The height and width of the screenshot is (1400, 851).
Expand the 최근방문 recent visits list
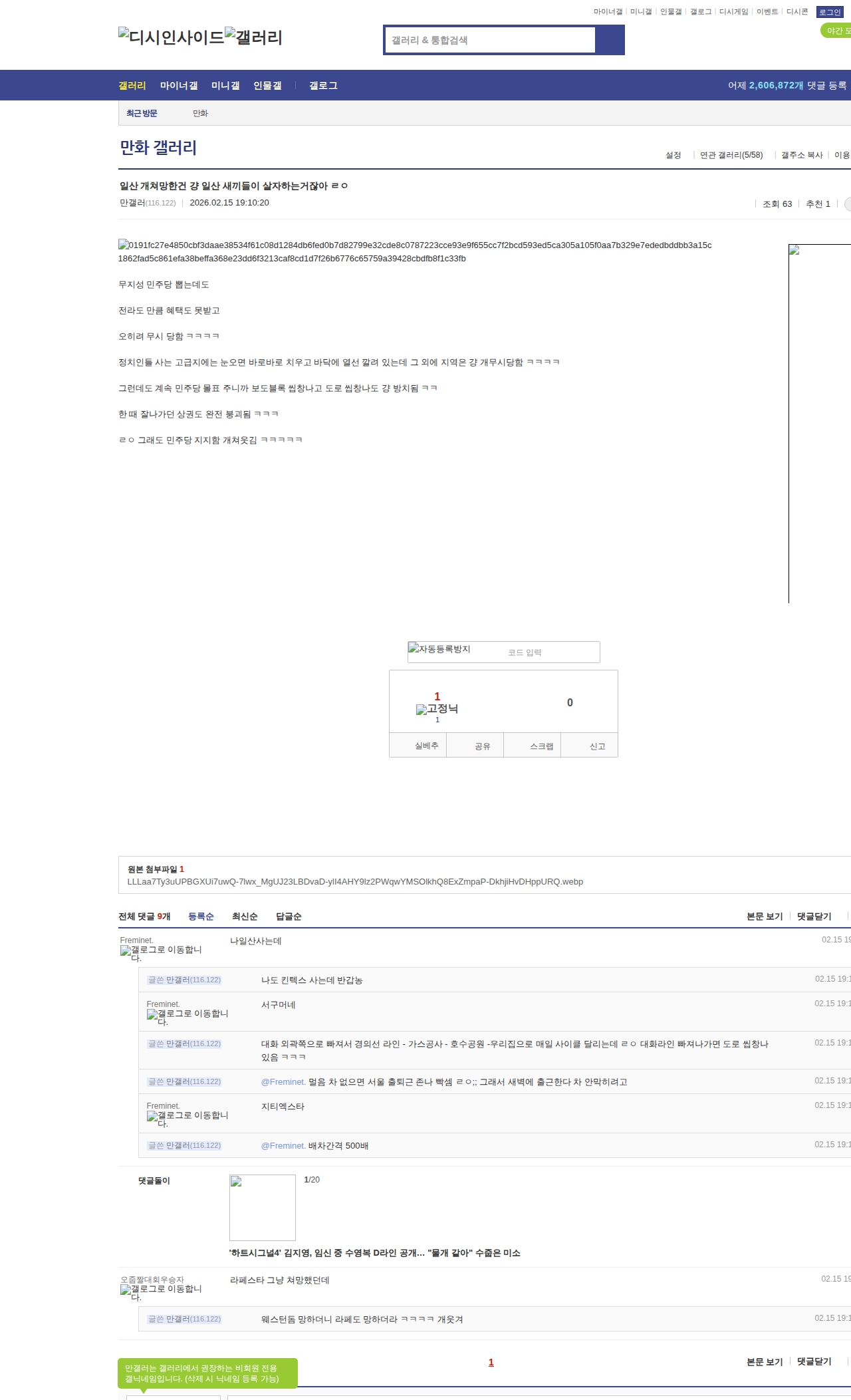tap(142, 113)
